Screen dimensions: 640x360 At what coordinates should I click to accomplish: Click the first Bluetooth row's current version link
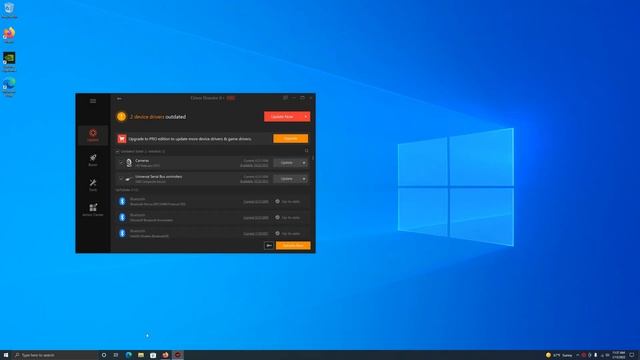(256, 202)
